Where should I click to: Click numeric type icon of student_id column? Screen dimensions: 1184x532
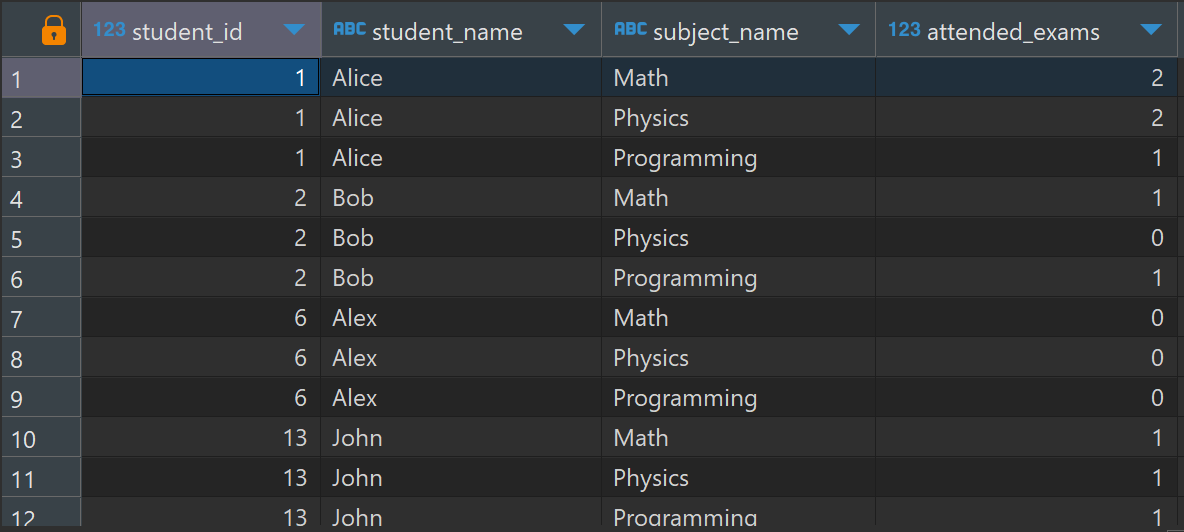point(109,30)
